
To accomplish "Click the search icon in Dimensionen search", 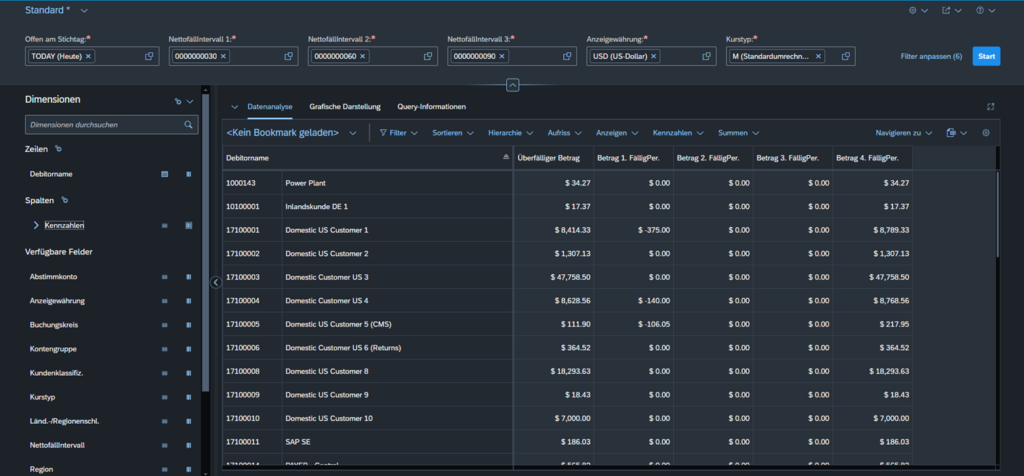I will pos(188,124).
